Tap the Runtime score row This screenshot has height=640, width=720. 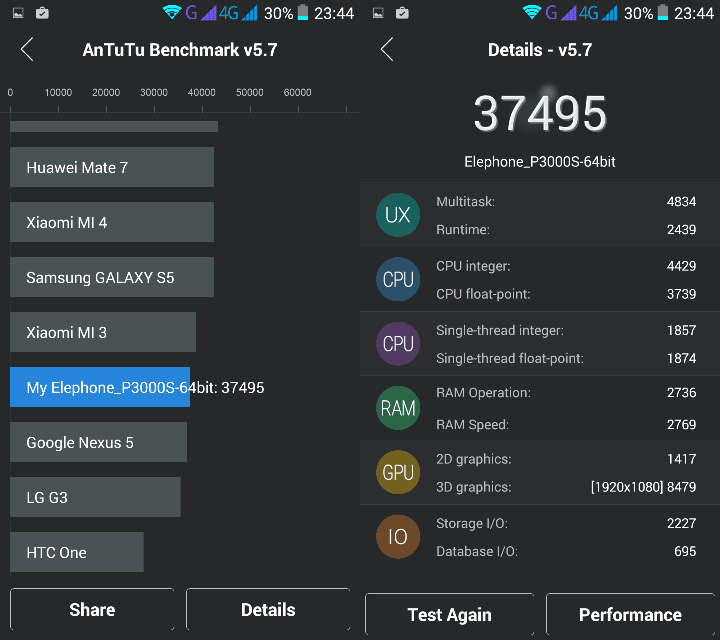[x=566, y=230]
